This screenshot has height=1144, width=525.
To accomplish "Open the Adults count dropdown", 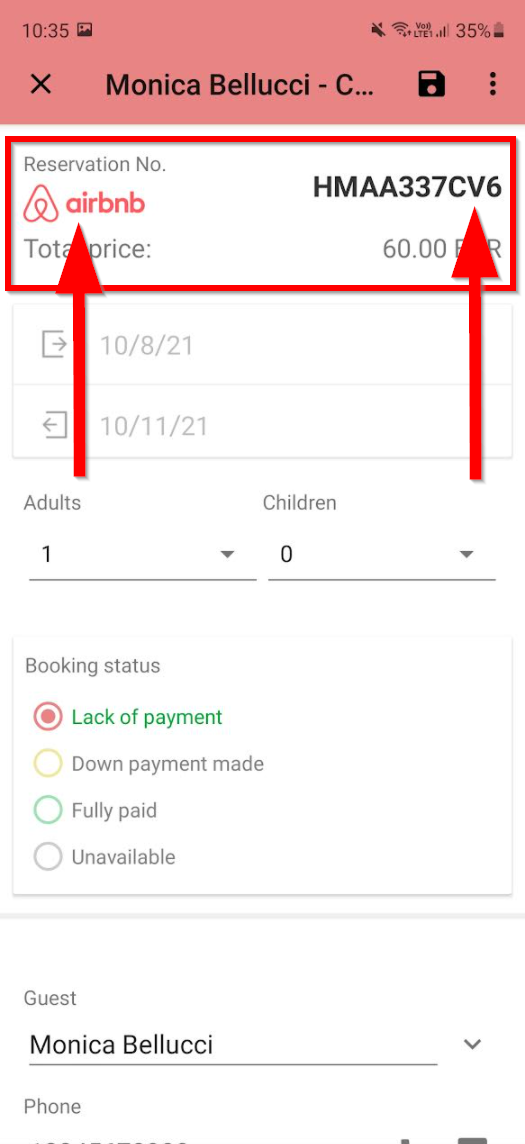I will 143,555.
